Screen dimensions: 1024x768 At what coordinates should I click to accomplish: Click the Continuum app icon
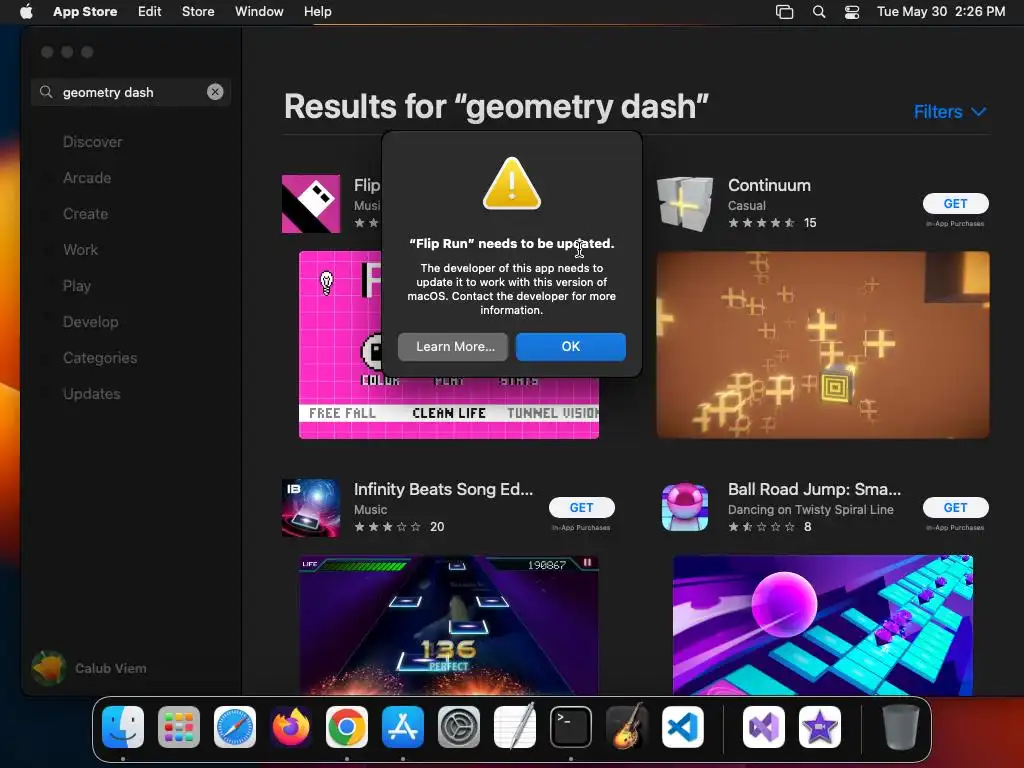tap(684, 204)
